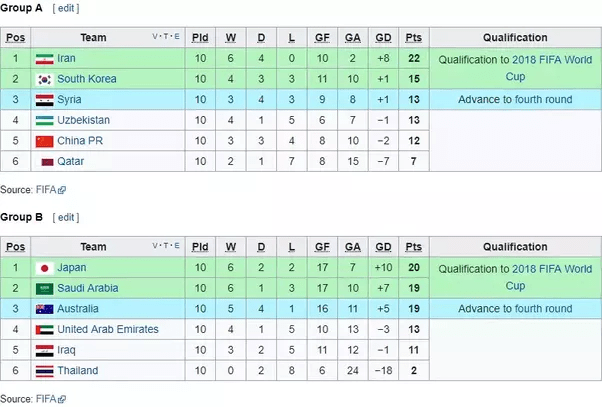Select the GD column header in Group B
The image size is (602, 407).
tap(383, 247)
